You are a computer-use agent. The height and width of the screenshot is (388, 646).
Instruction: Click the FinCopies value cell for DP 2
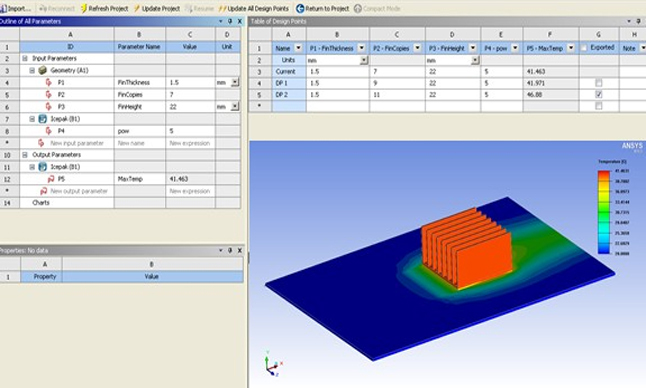397,95
